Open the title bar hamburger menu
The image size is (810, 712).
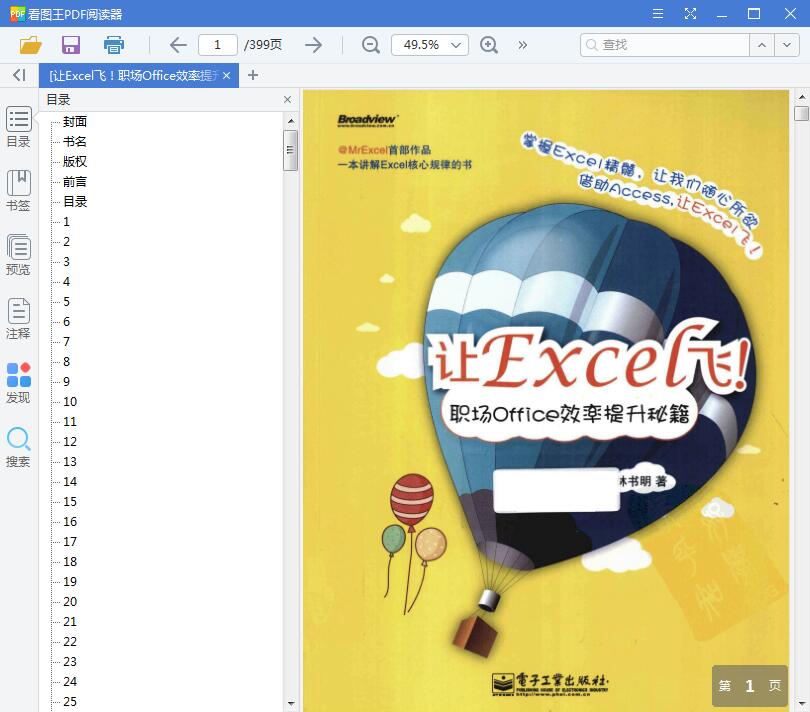[658, 13]
